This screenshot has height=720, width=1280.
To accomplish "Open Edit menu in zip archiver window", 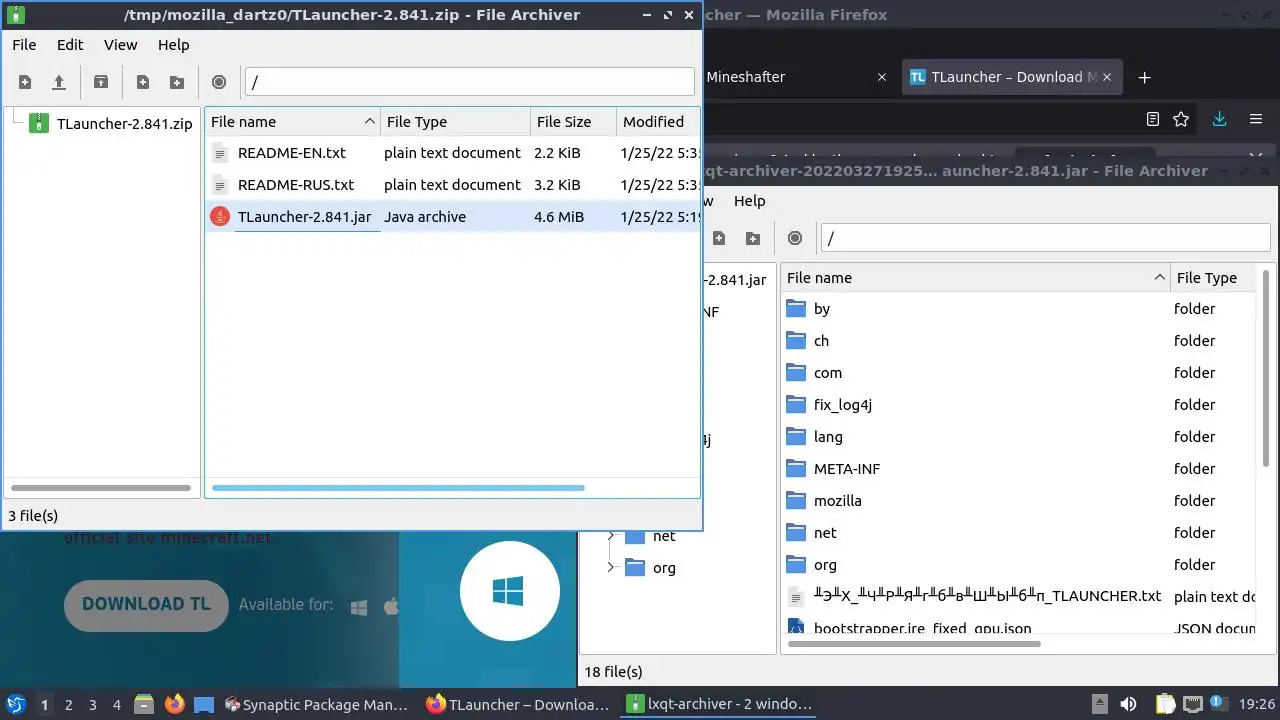I will (x=70, y=45).
